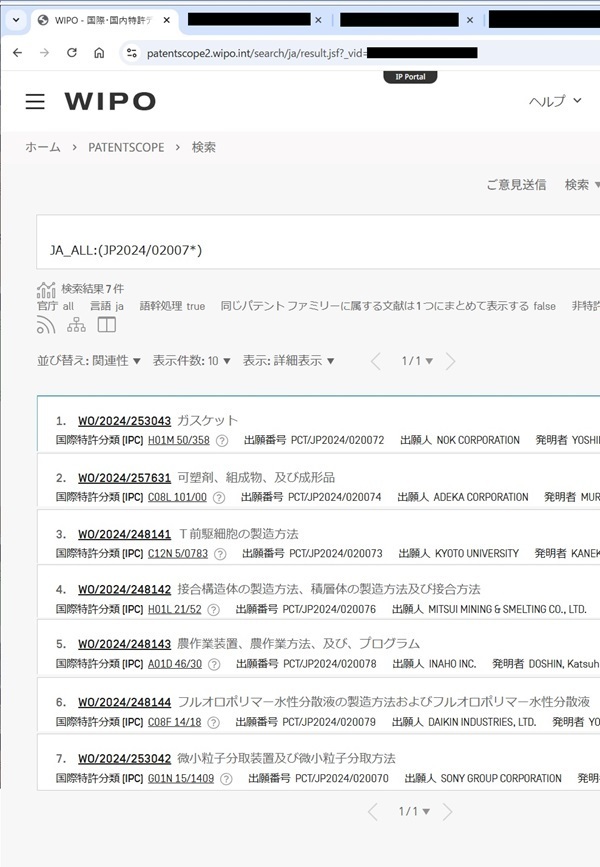
Task: Go to next results page at top
Action: [450, 361]
